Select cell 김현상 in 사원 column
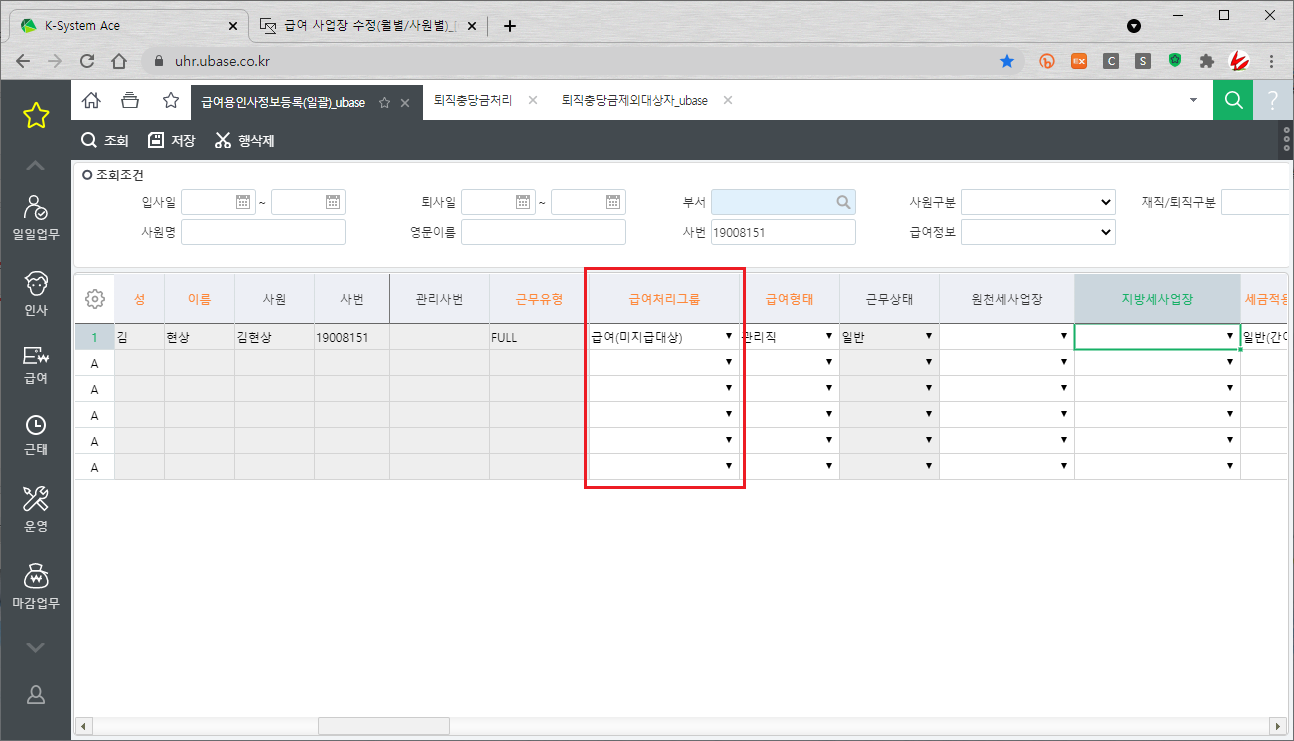The height and width of the screenshot is (741, 1294). click(274, 337)
